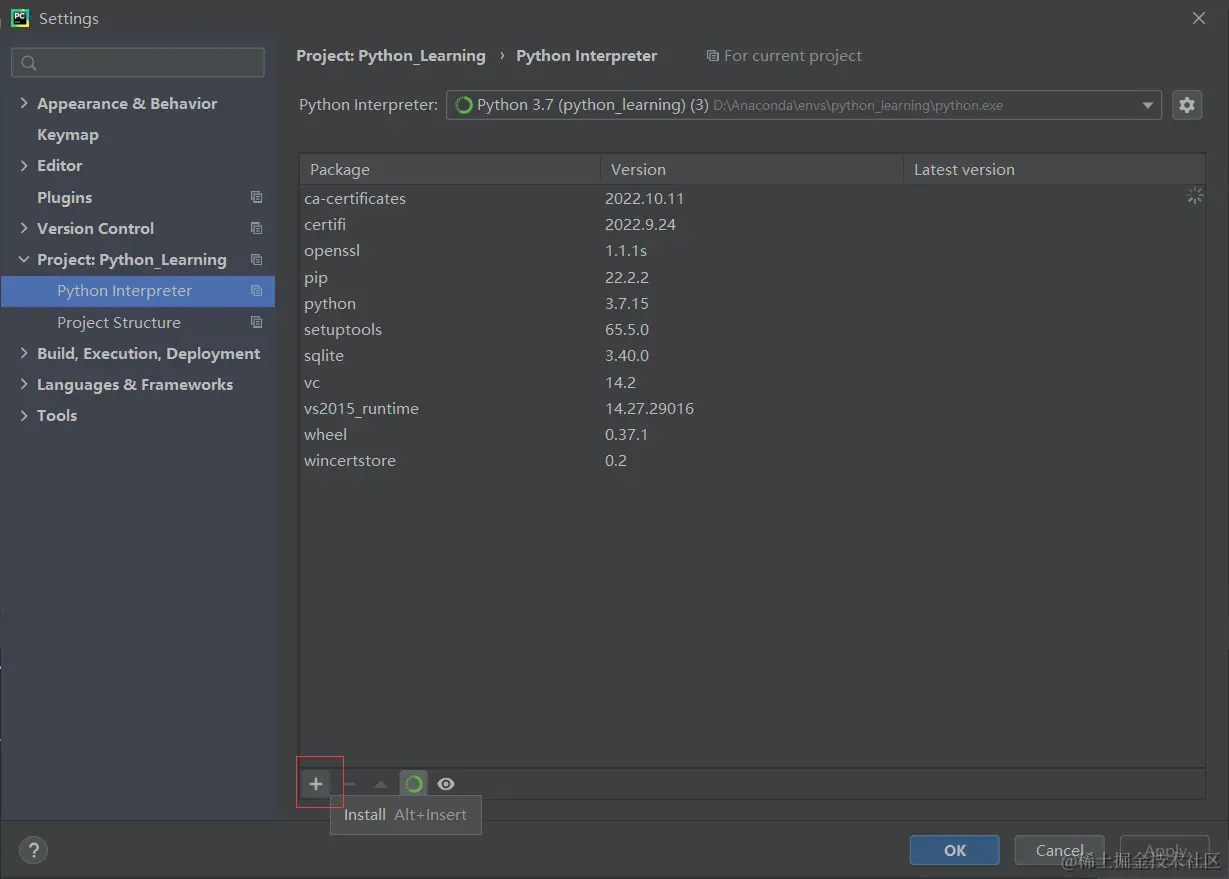Screen dimensions: 1229x879
Task: Close the Settings dialog
Action: [1199, 18]
